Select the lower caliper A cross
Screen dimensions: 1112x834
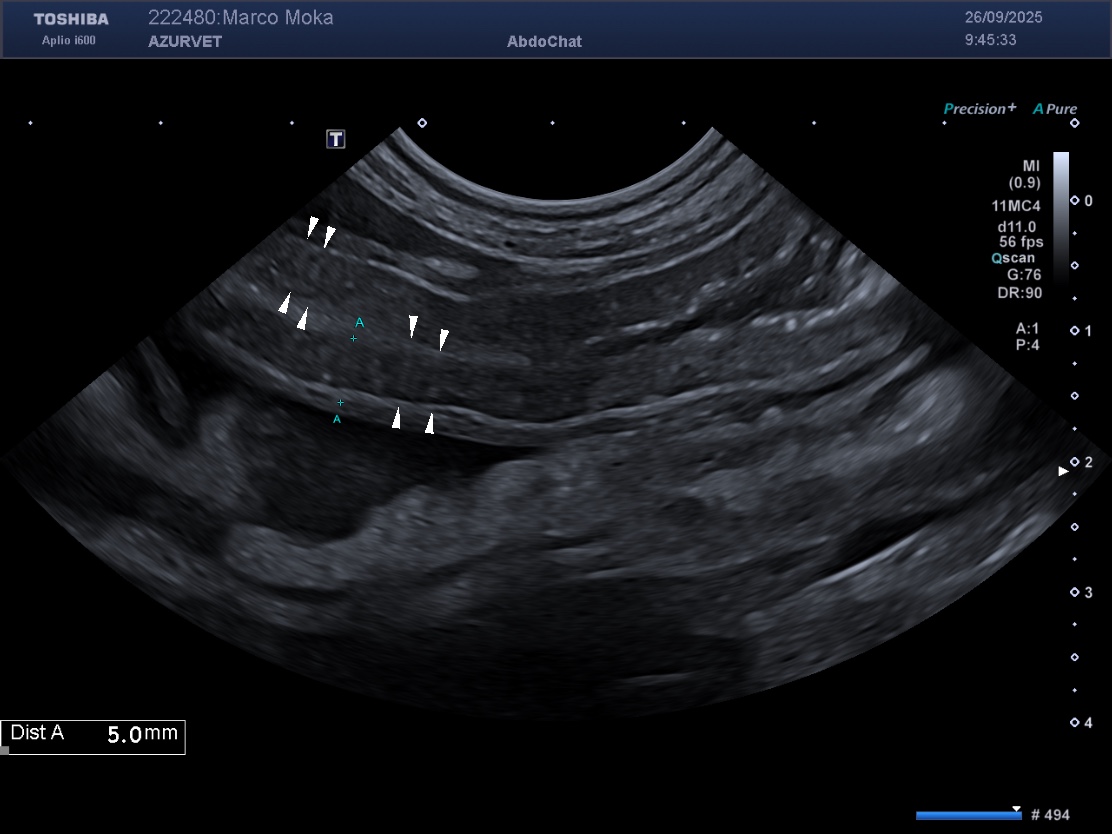pos(341,402)
